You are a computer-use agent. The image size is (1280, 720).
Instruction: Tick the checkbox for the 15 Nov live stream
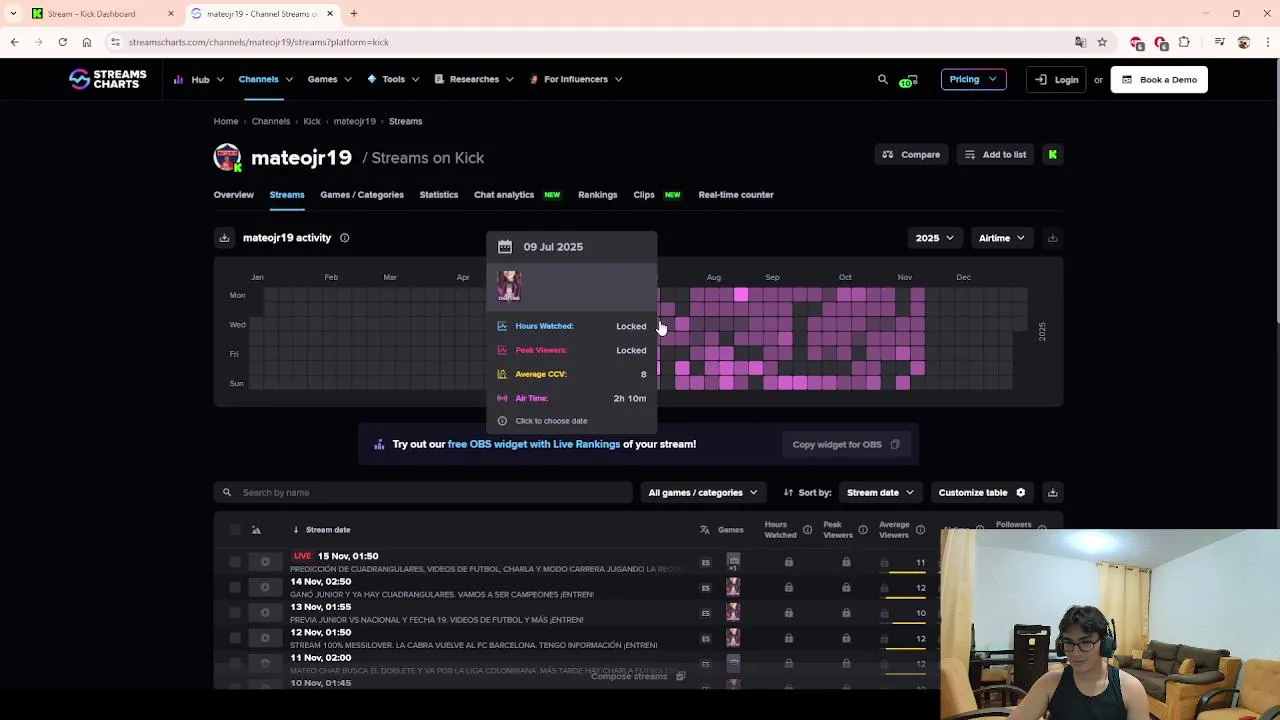235,562
